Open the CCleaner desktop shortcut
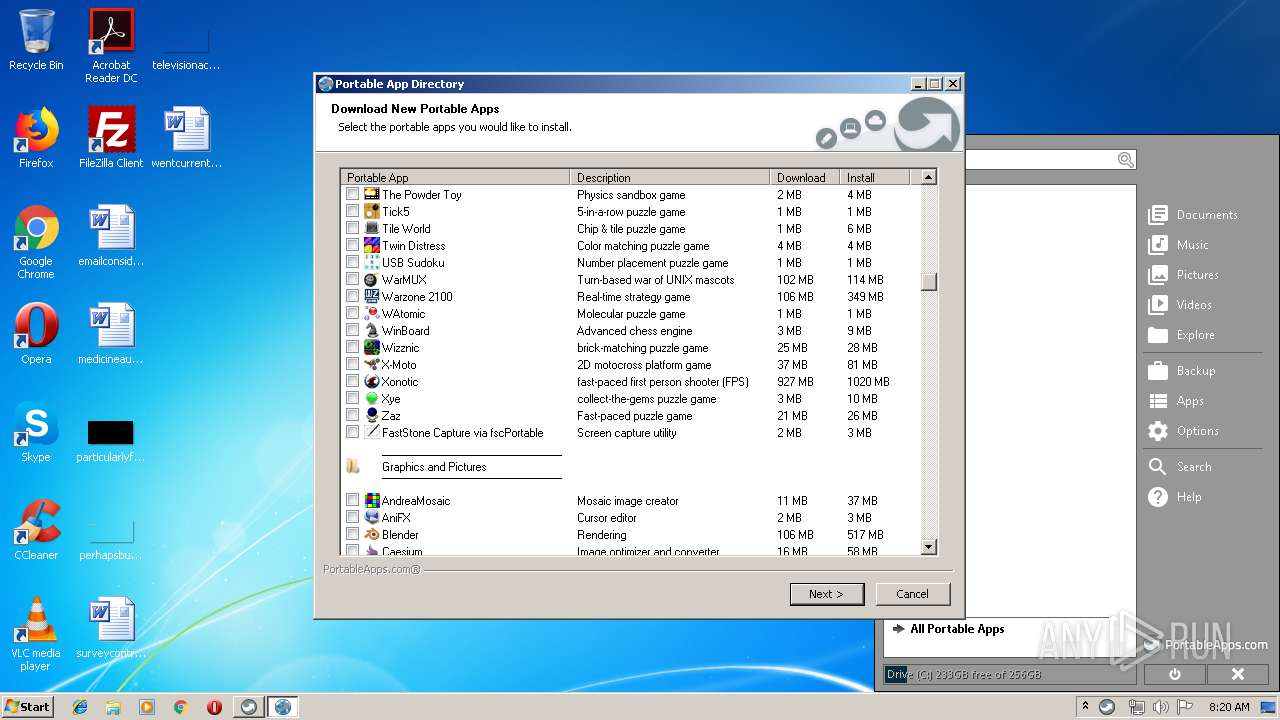The height and width of the screenshot is (720, 1280). point(36,531)
